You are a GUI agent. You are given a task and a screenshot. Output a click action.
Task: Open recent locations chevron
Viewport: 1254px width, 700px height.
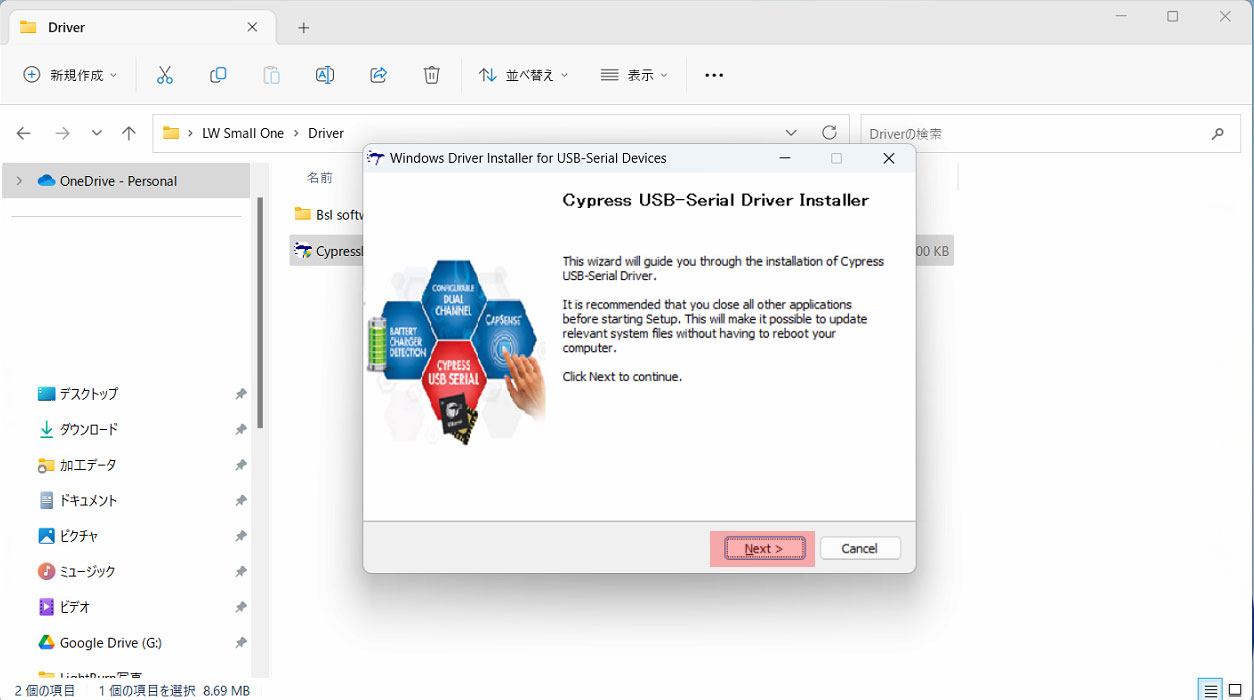(x=97, y=133)
